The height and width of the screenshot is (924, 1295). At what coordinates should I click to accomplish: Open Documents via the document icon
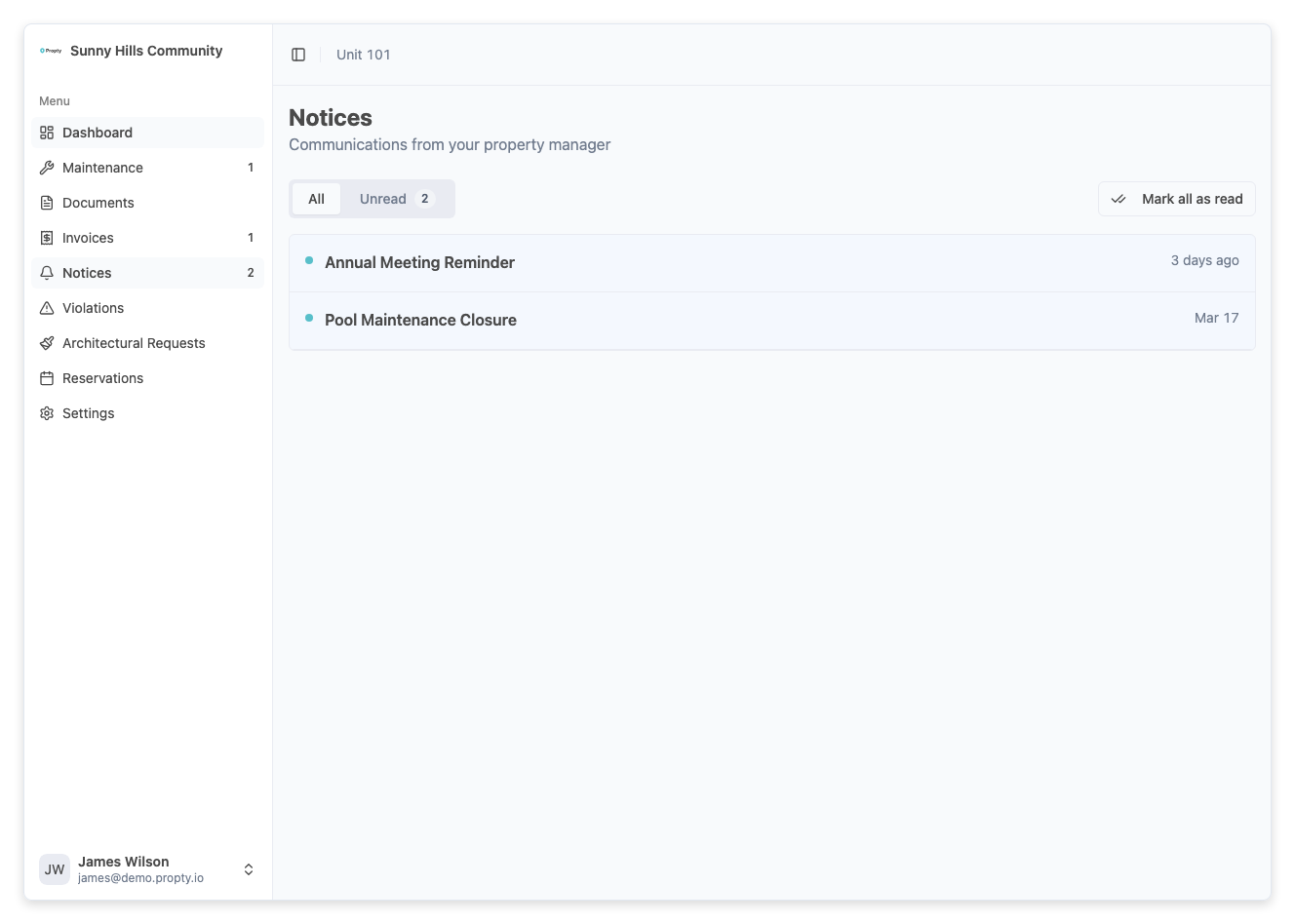point(47,202)
